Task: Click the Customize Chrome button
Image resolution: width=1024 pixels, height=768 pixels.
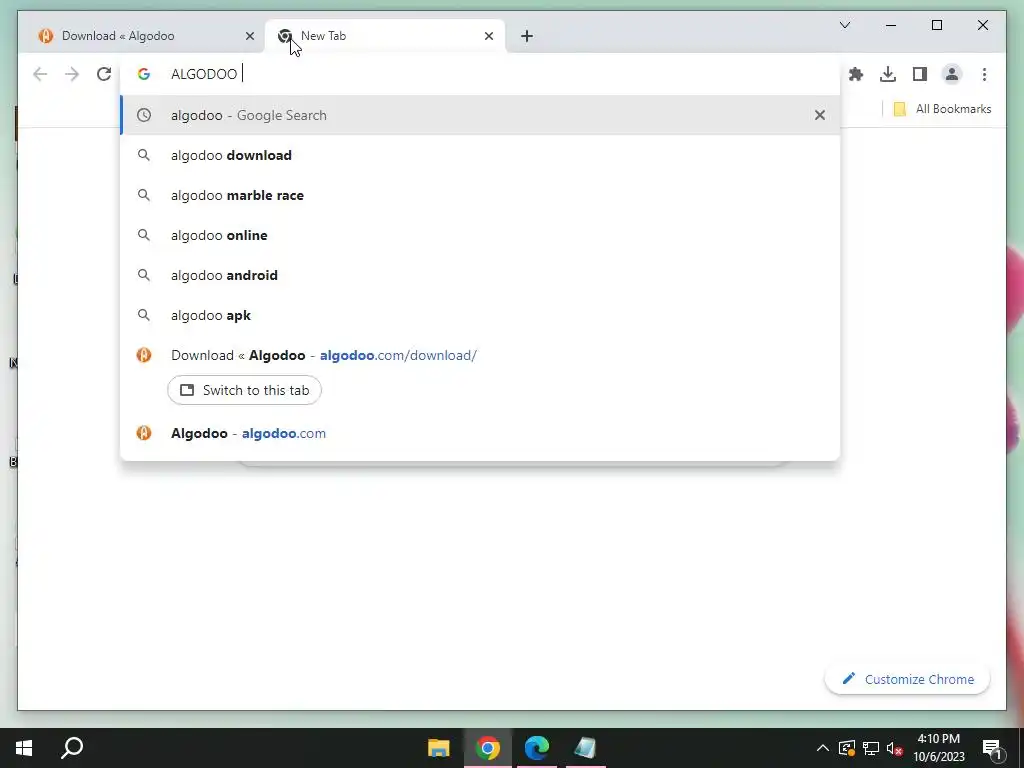Action: 908,679
